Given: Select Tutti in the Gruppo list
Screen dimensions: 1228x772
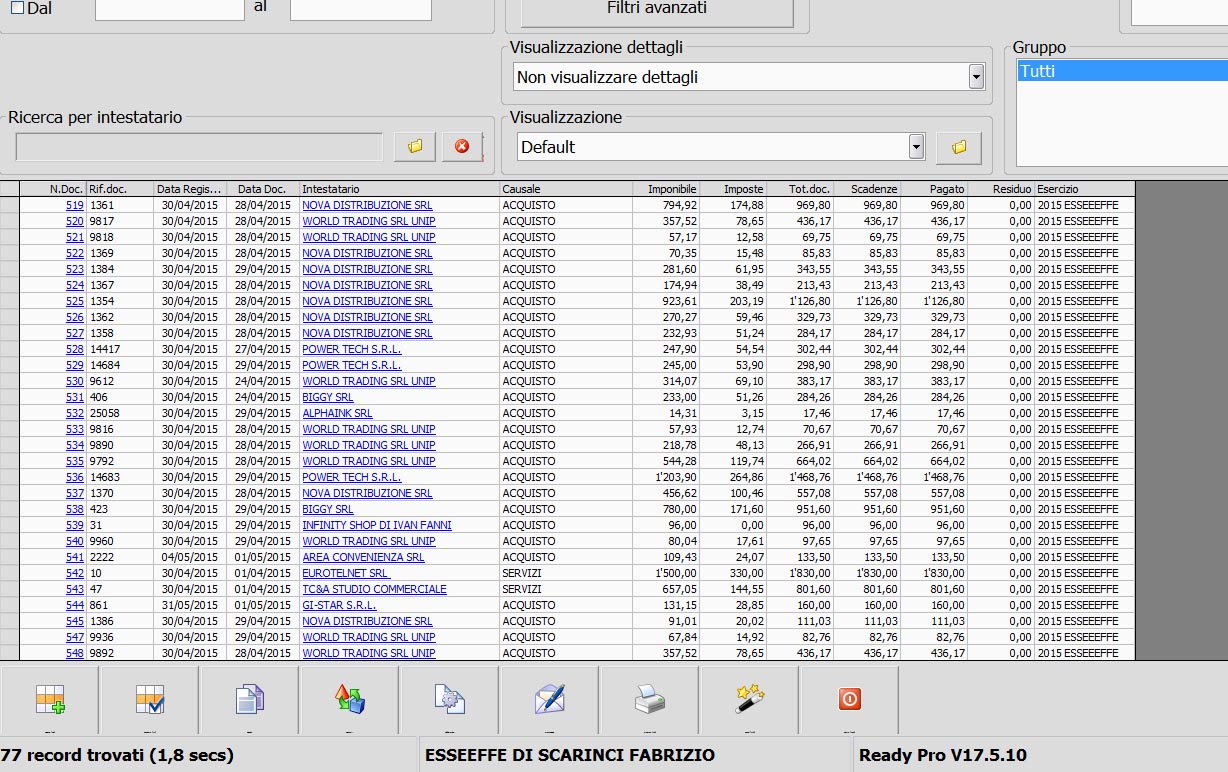Looking at the screenshot, I should 1122,71.
